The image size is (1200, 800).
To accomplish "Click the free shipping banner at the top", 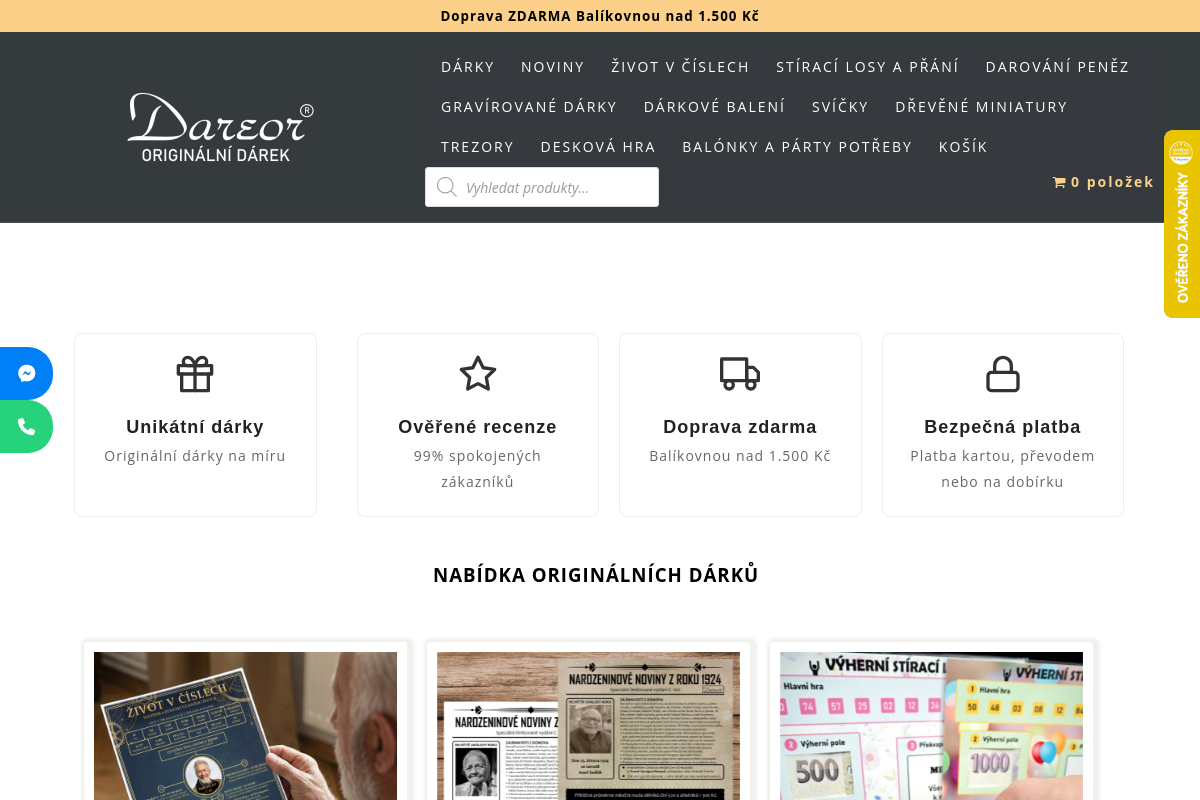I will point(600,16).
